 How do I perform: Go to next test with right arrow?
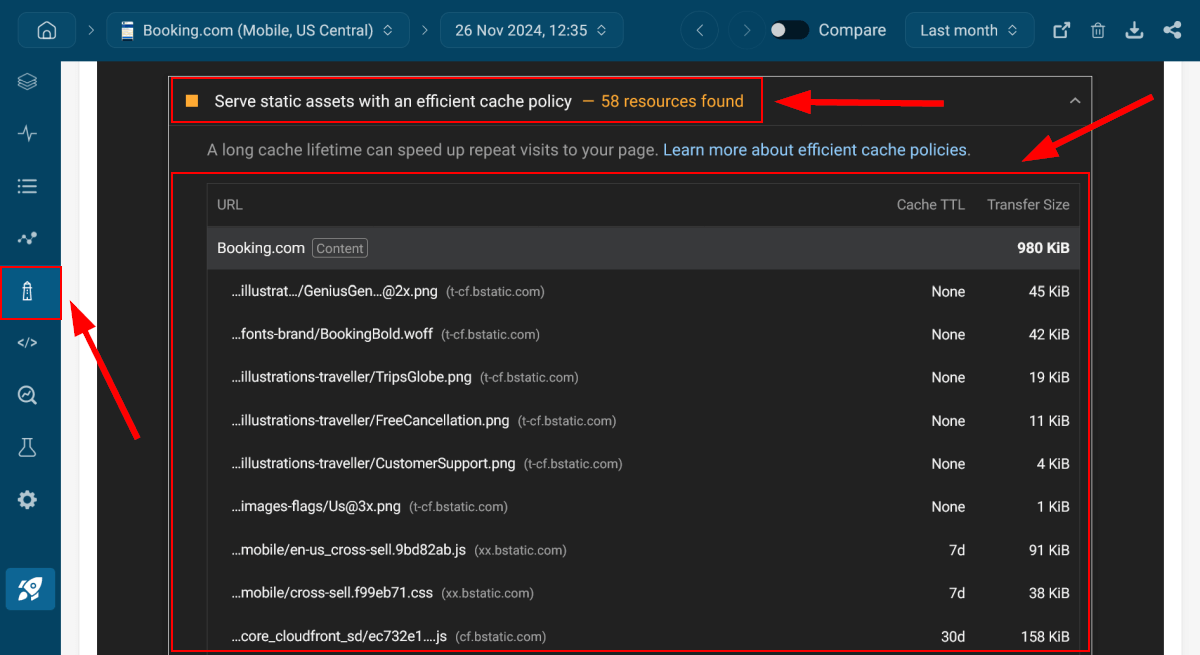(x=747, y=30)
